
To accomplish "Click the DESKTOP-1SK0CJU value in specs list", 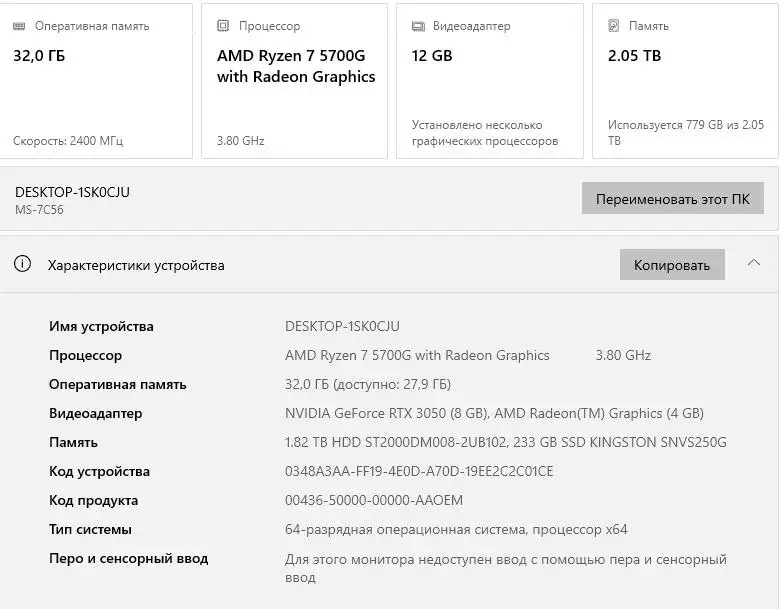I will click(342, 326).
